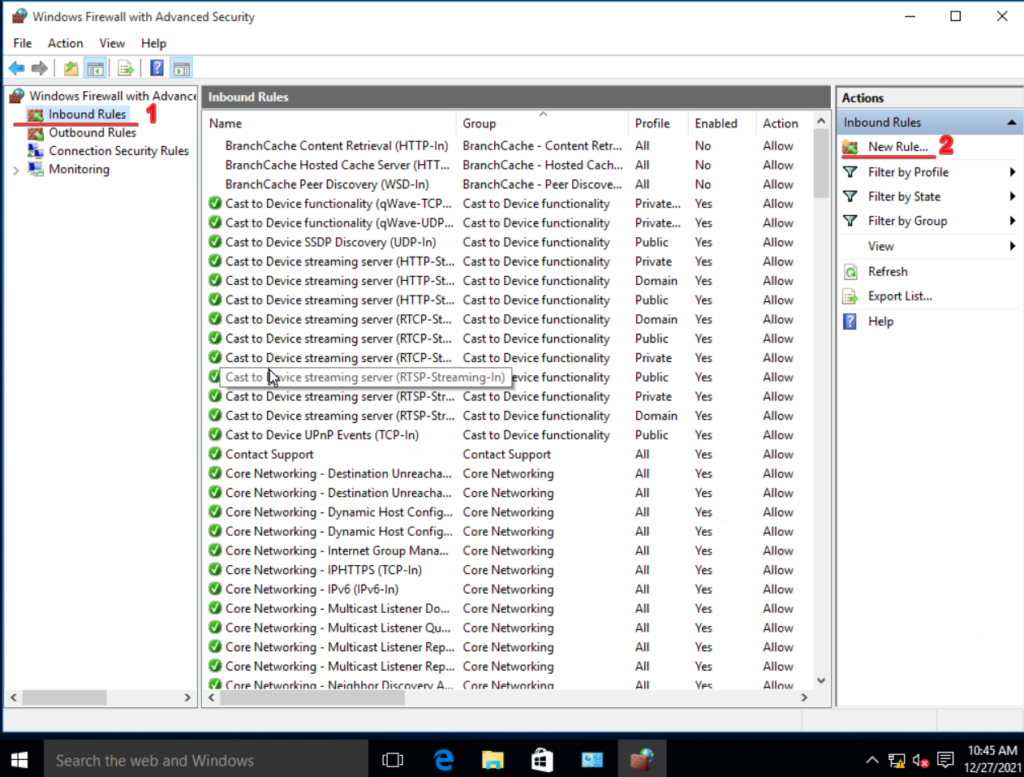
Task: Click green check icon for Contact Support rule
Action: click(x=215, y=454)
